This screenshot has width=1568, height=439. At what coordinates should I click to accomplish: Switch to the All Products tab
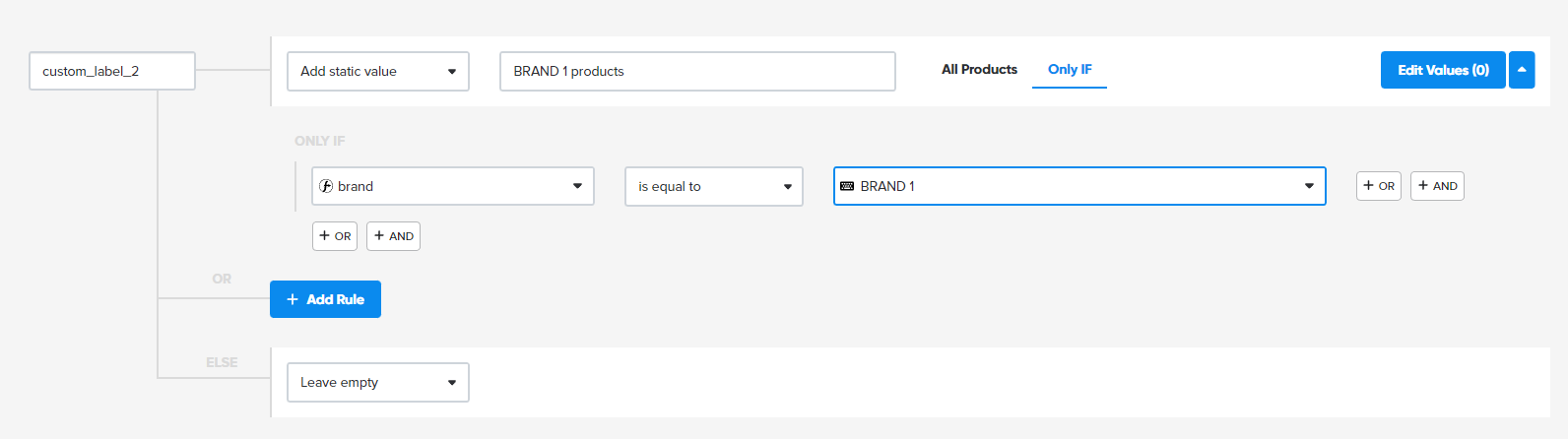point(979,69)
